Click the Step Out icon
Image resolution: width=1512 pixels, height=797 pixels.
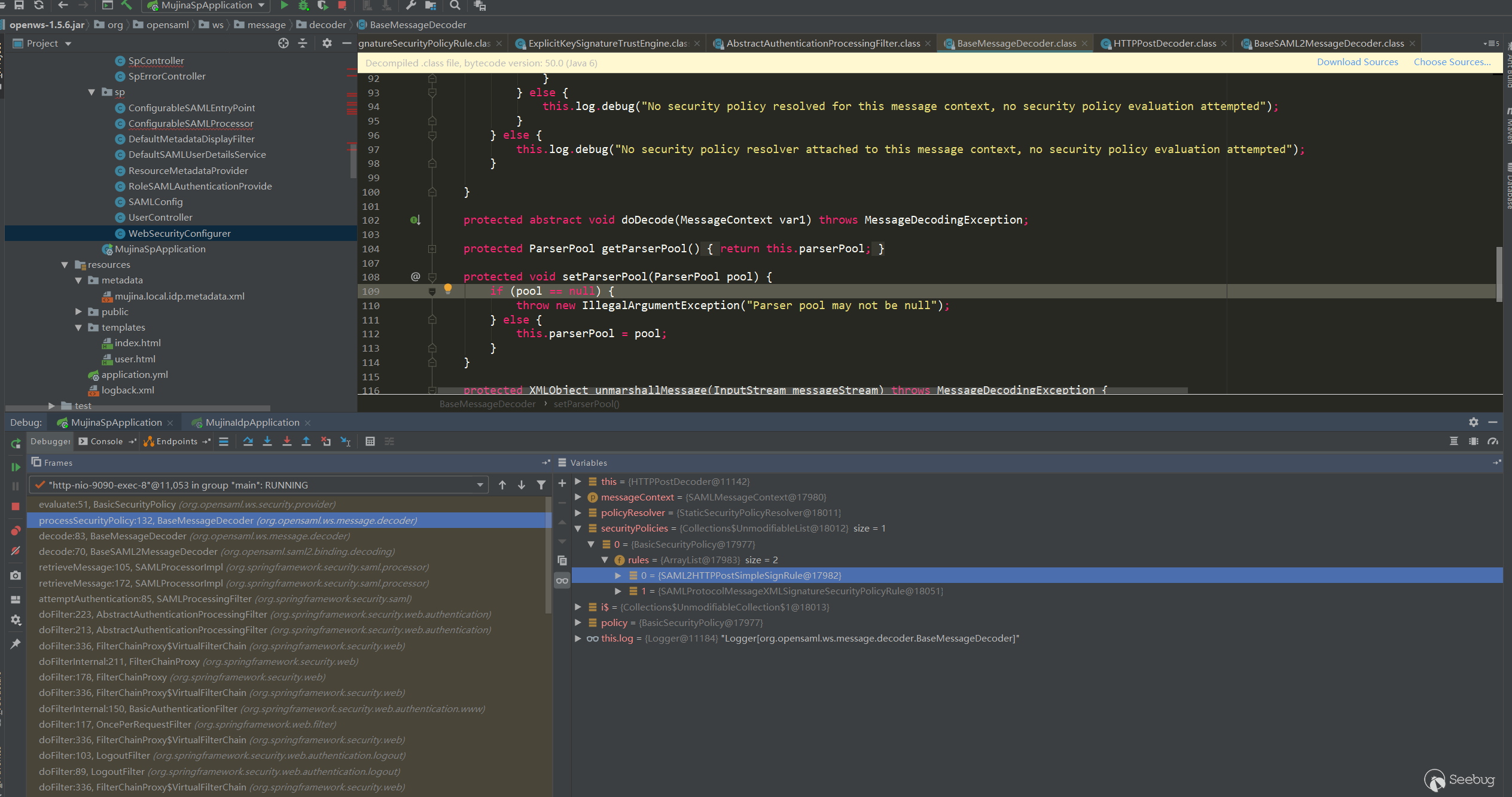pos(306,441)
